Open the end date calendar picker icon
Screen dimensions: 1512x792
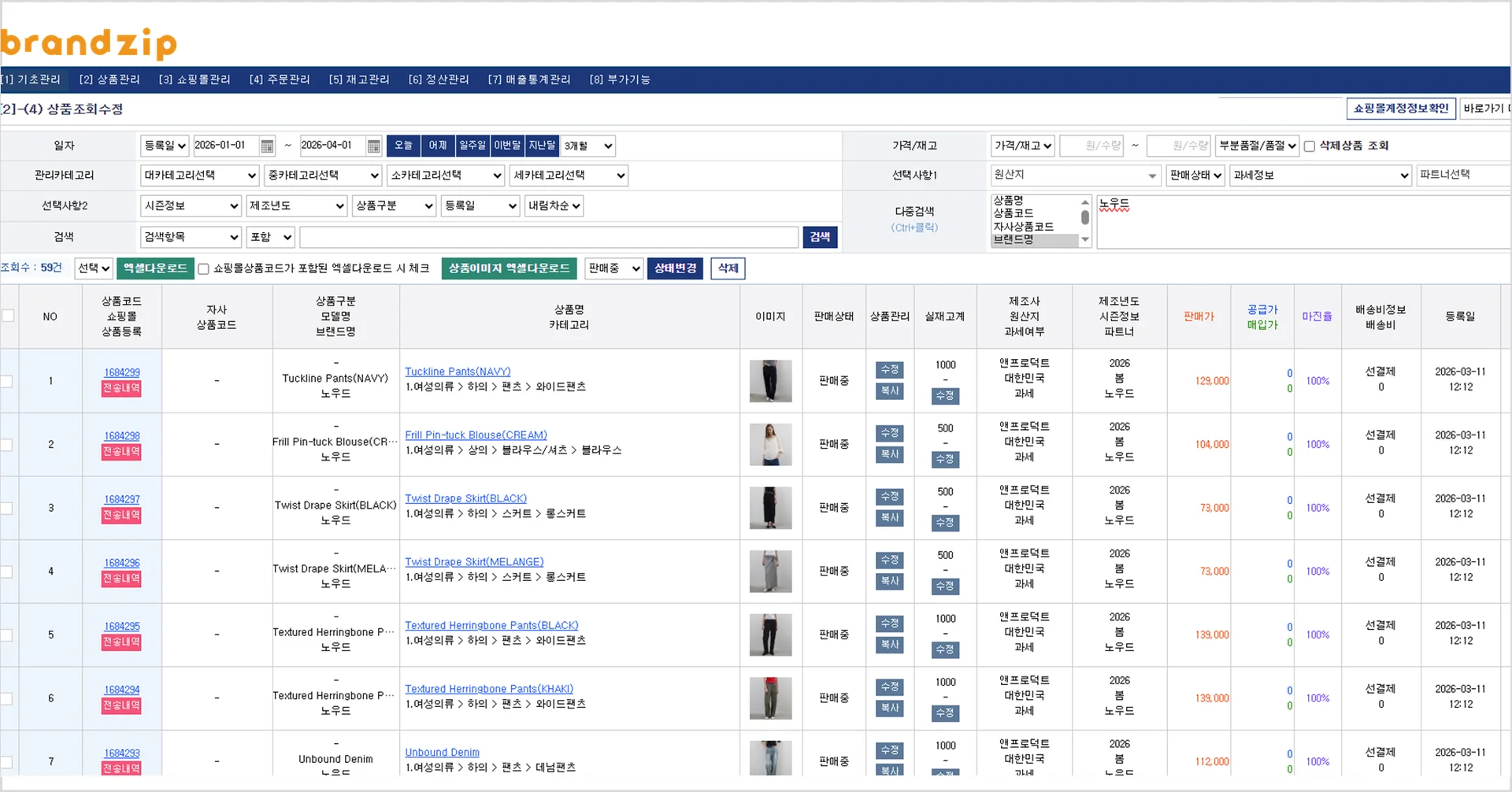(x=374, y=146)
